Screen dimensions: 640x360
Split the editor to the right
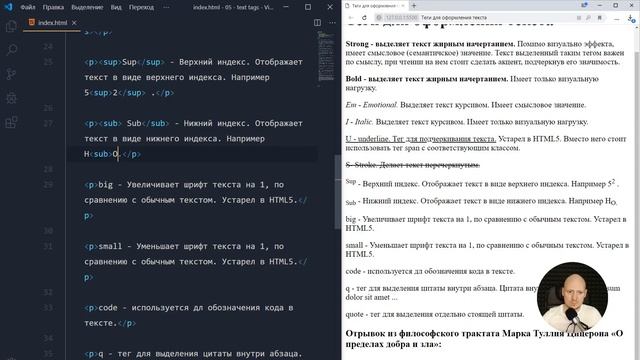coord(317,23)
